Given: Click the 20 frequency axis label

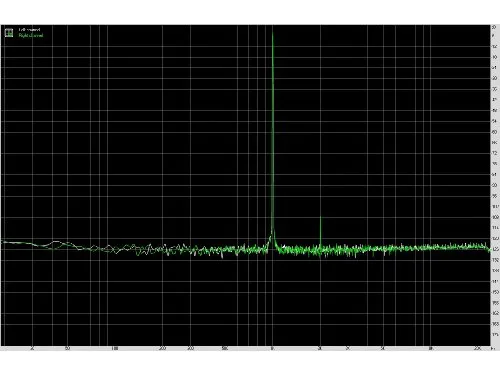Looking at the screenshot, I should tap(32, 349).
